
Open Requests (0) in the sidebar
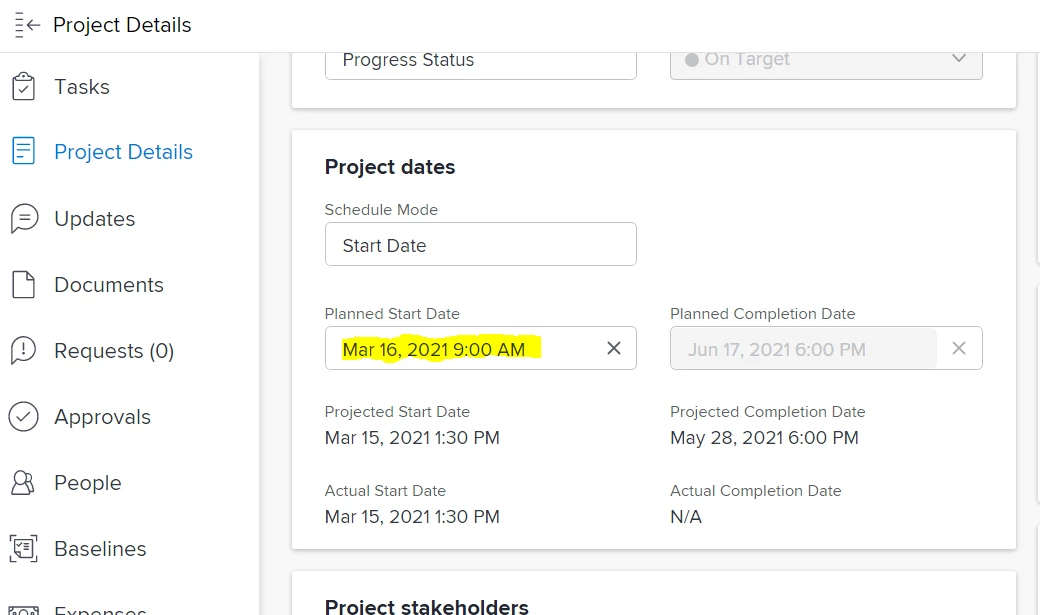tap(113, 351)
